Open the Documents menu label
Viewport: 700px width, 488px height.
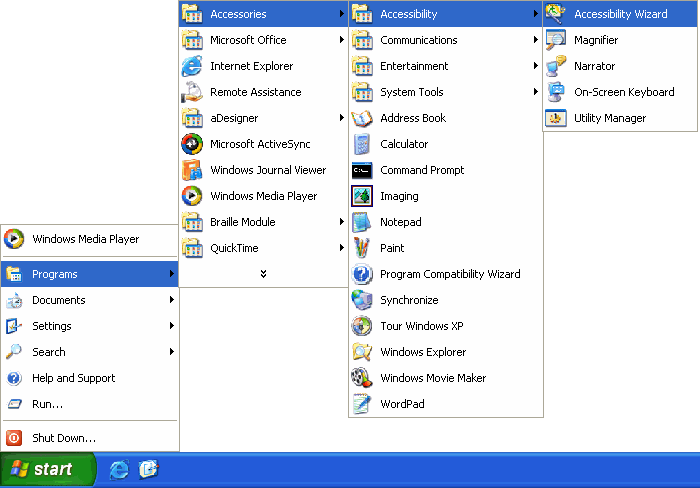coord(58,300)
